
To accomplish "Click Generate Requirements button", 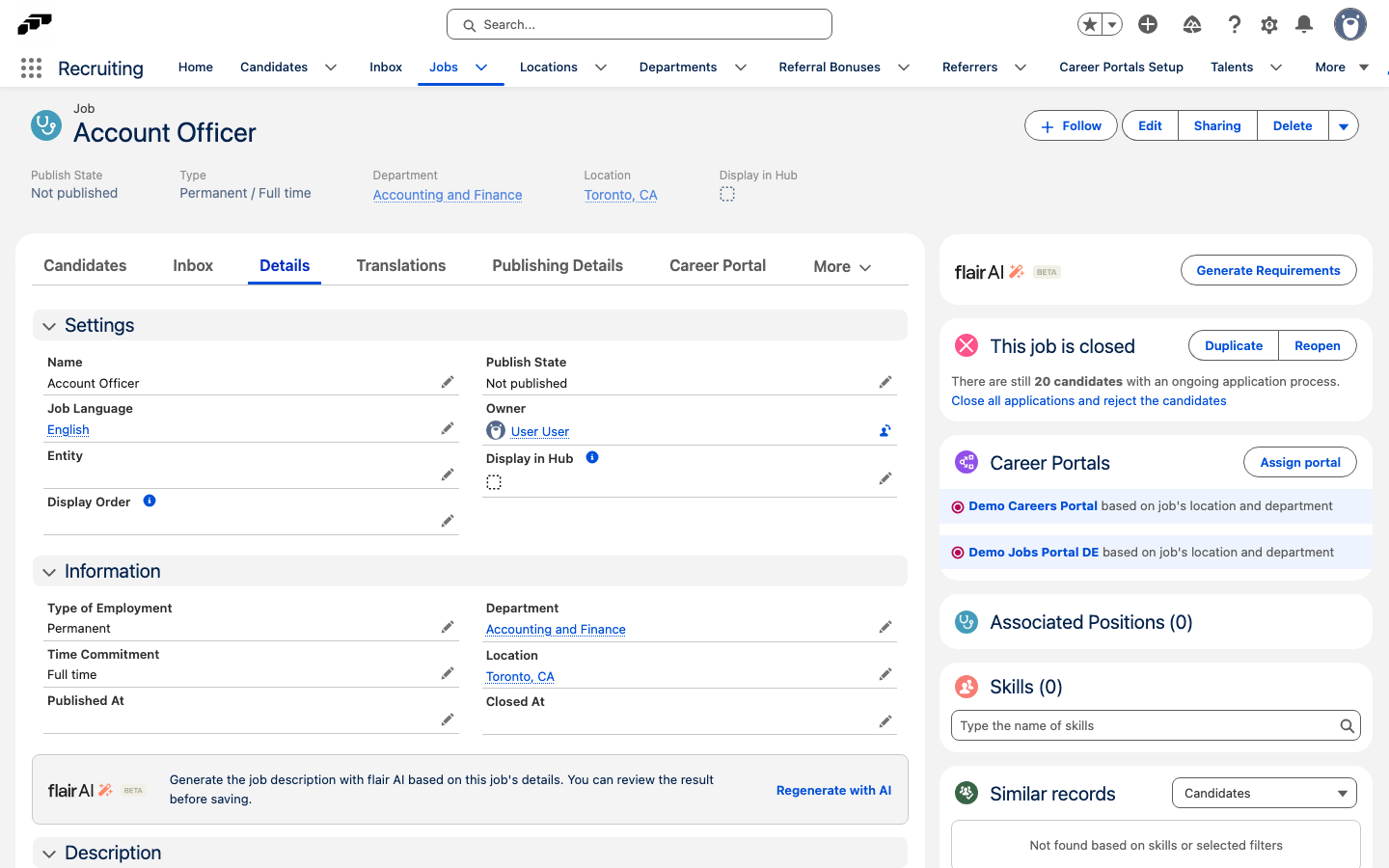I will (1268, 271).
